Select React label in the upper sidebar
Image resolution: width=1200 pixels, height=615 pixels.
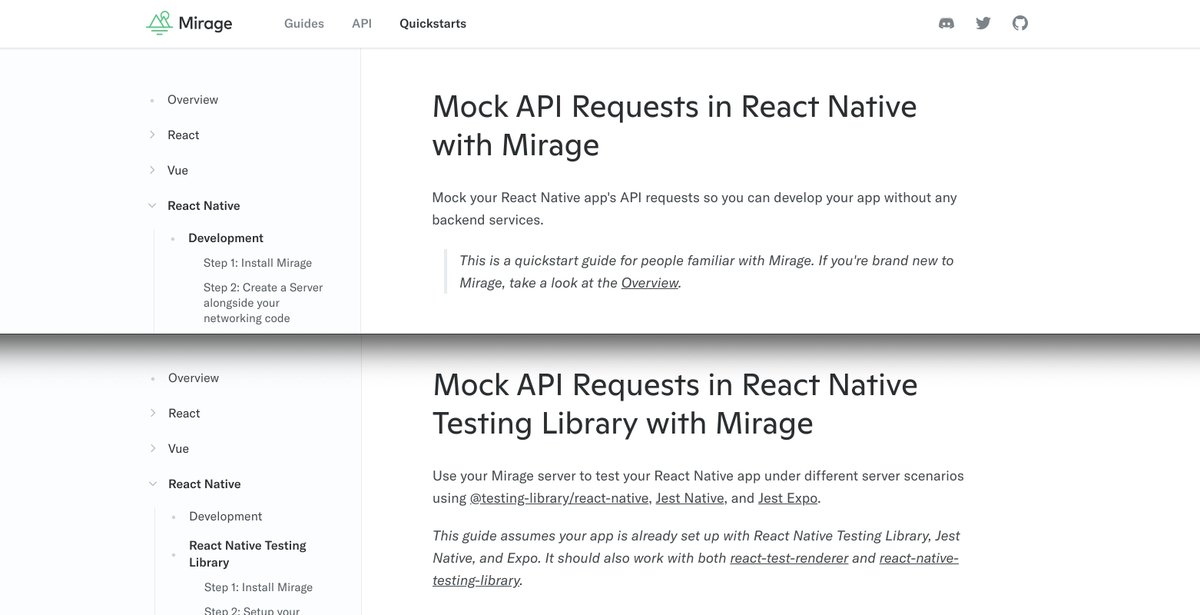coord(184,135)
